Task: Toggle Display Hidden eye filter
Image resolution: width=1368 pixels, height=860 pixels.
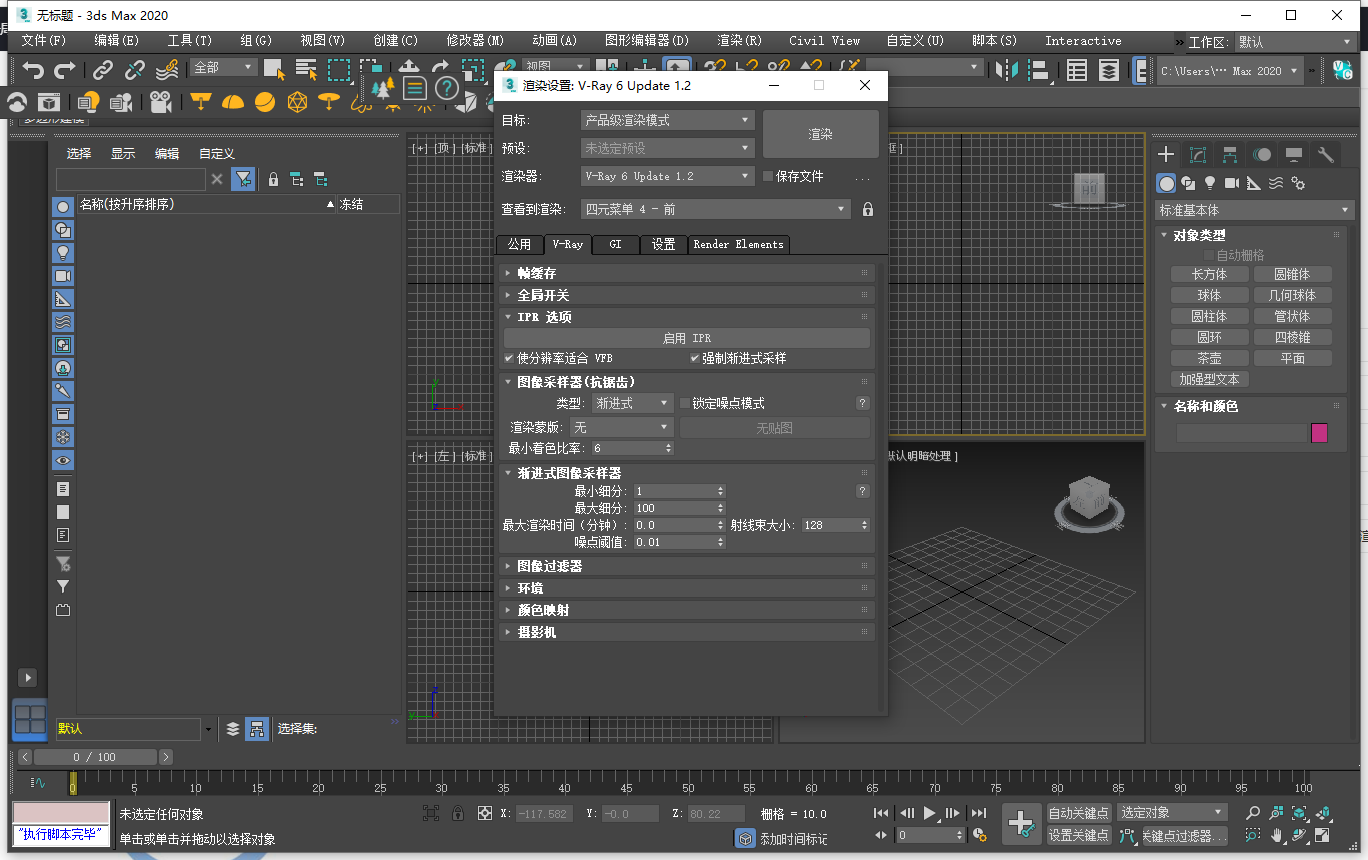Action: (x=63, y=460)
